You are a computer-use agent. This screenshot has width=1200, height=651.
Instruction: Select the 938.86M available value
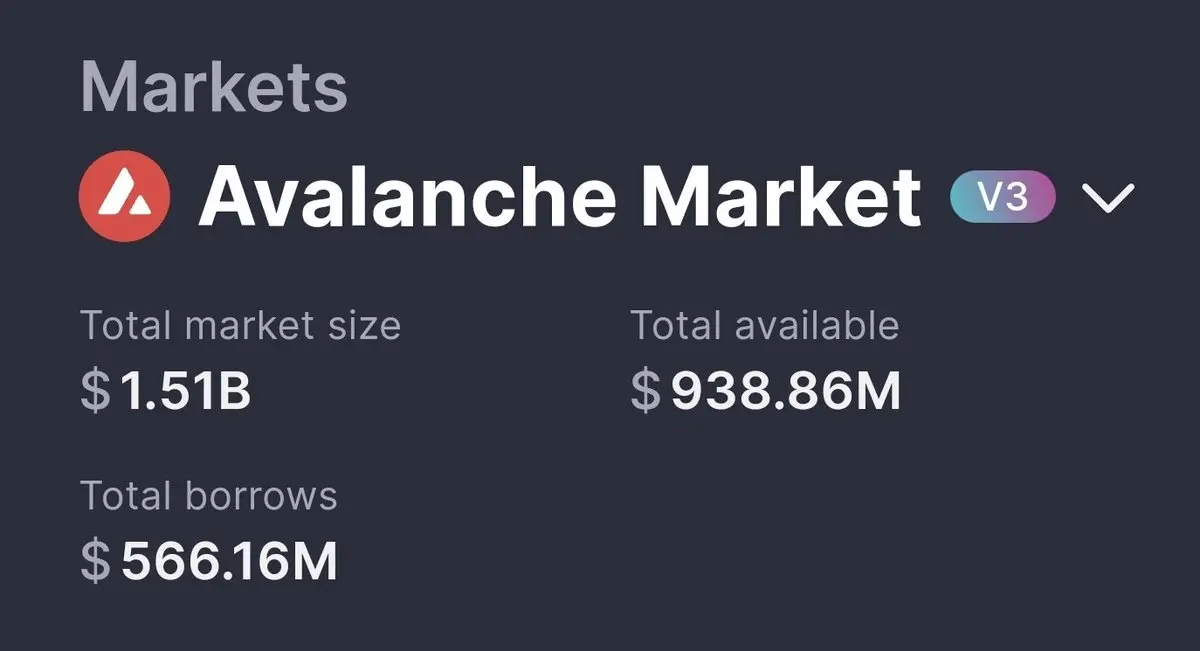pos(786,393)
